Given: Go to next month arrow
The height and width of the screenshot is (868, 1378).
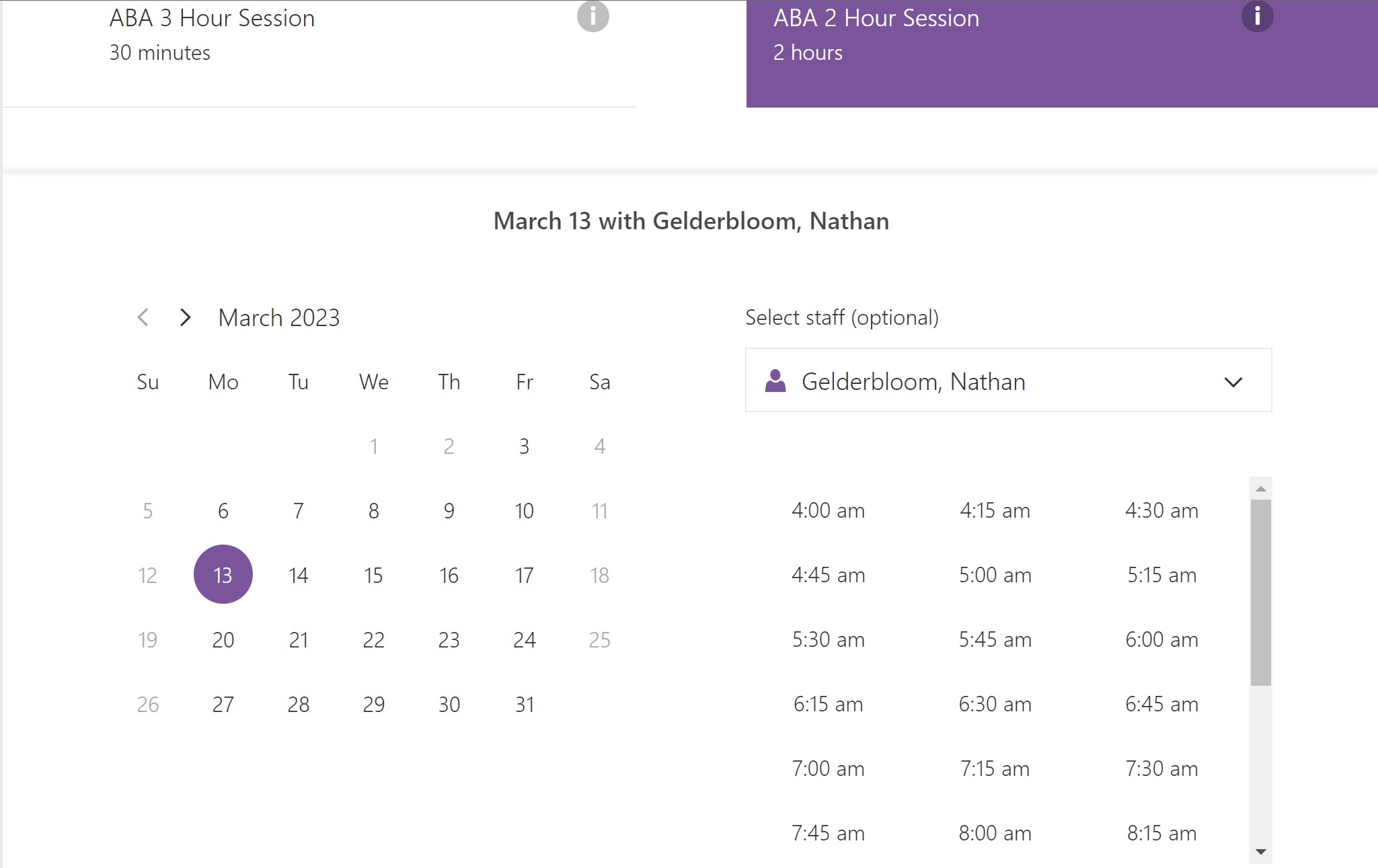Looking at the screenshot, I should coord(186,317).
